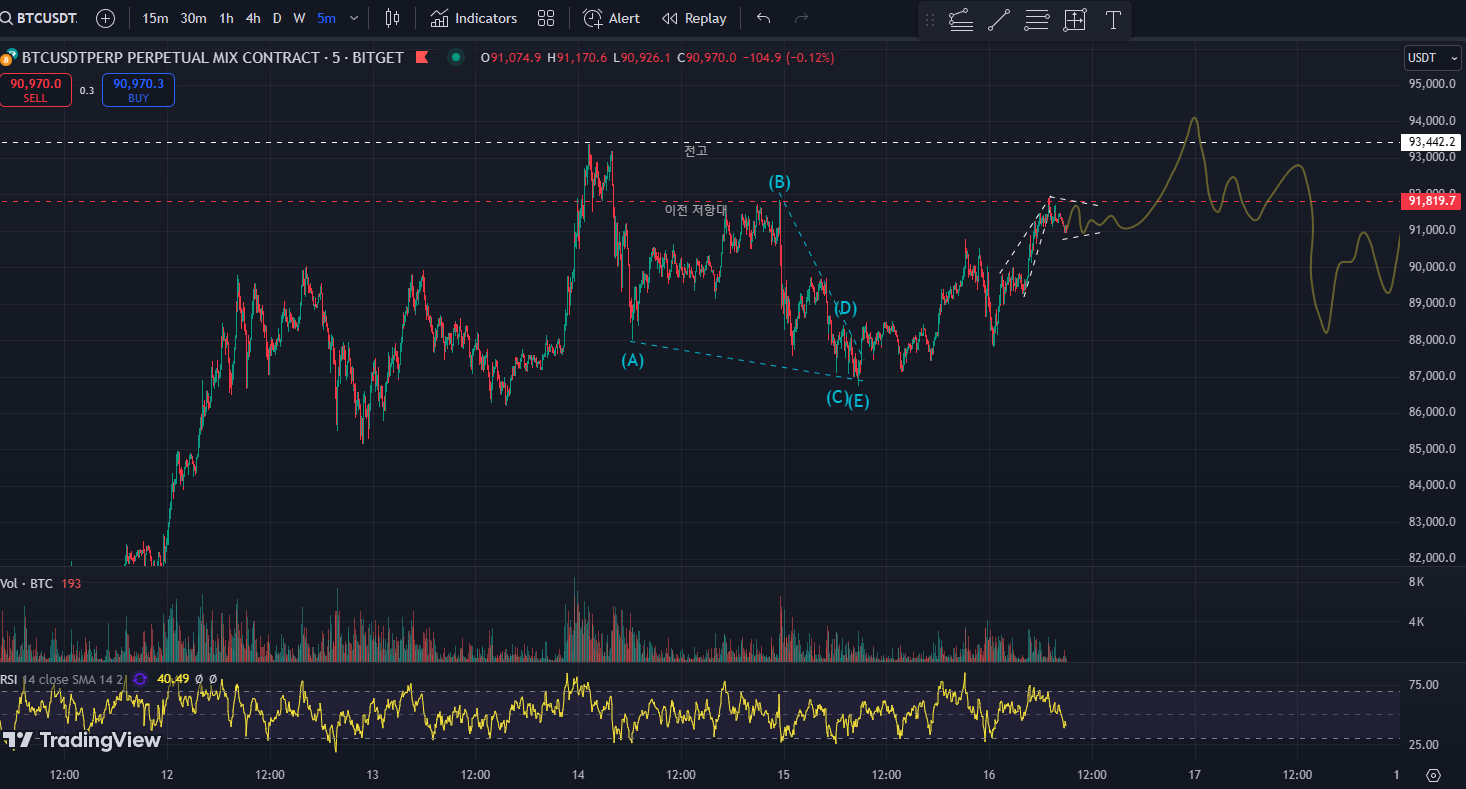This screenshot has height=789, width=1466.
Task: Select the (A) wave label
Action: (x=632, y=361)
